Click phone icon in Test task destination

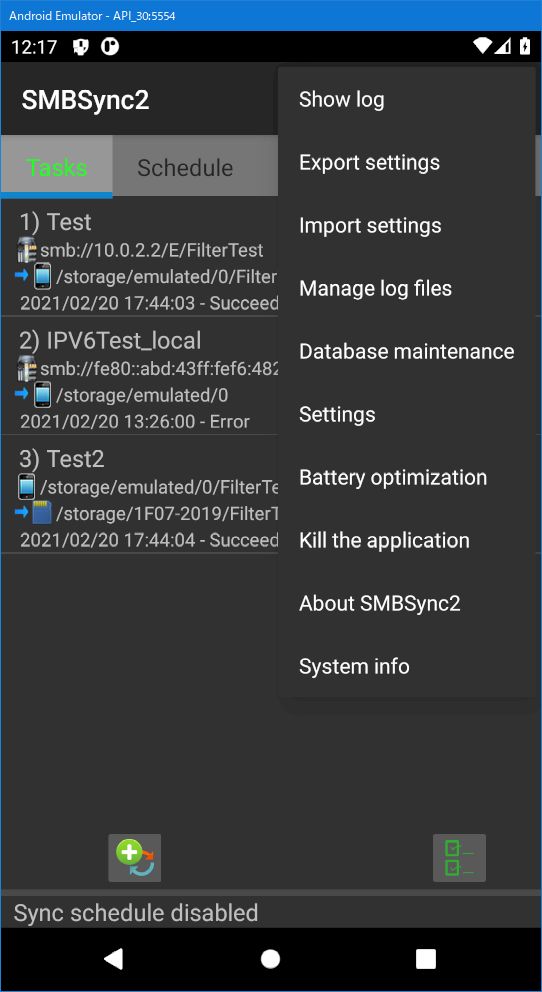[42, 276]
